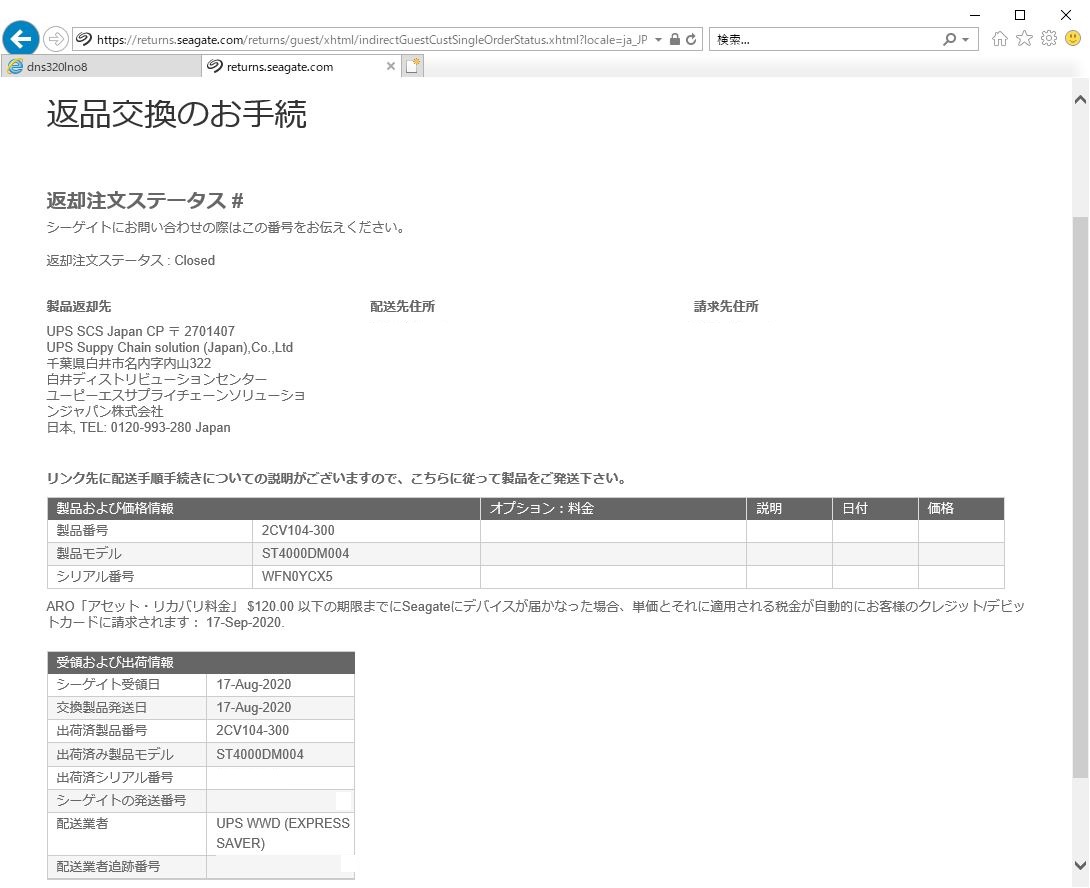Click the security lock icon in address bar
1090x888 pixels.
[674, 39]
